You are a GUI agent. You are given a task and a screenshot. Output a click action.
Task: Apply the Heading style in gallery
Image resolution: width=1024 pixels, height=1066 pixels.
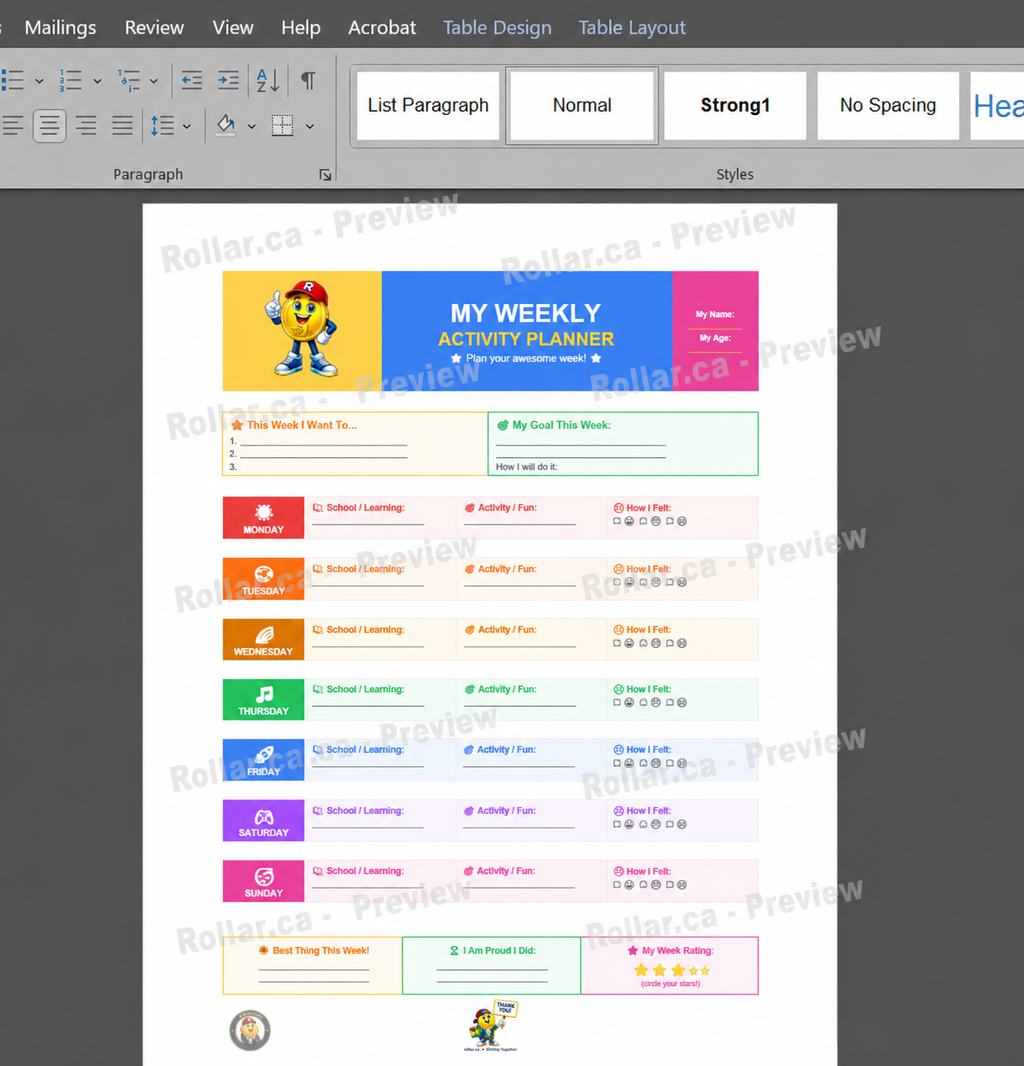(997, 105)
